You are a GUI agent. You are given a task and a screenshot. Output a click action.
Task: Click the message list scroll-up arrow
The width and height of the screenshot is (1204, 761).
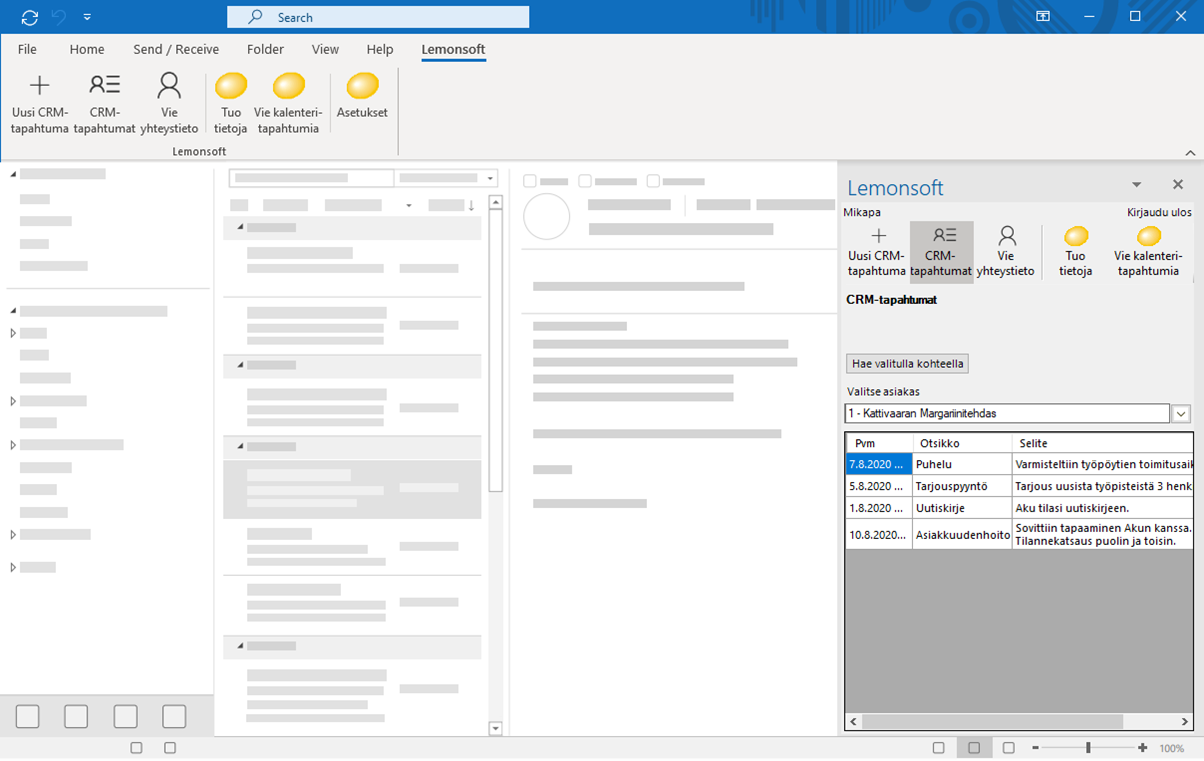[x=495, y=202]
